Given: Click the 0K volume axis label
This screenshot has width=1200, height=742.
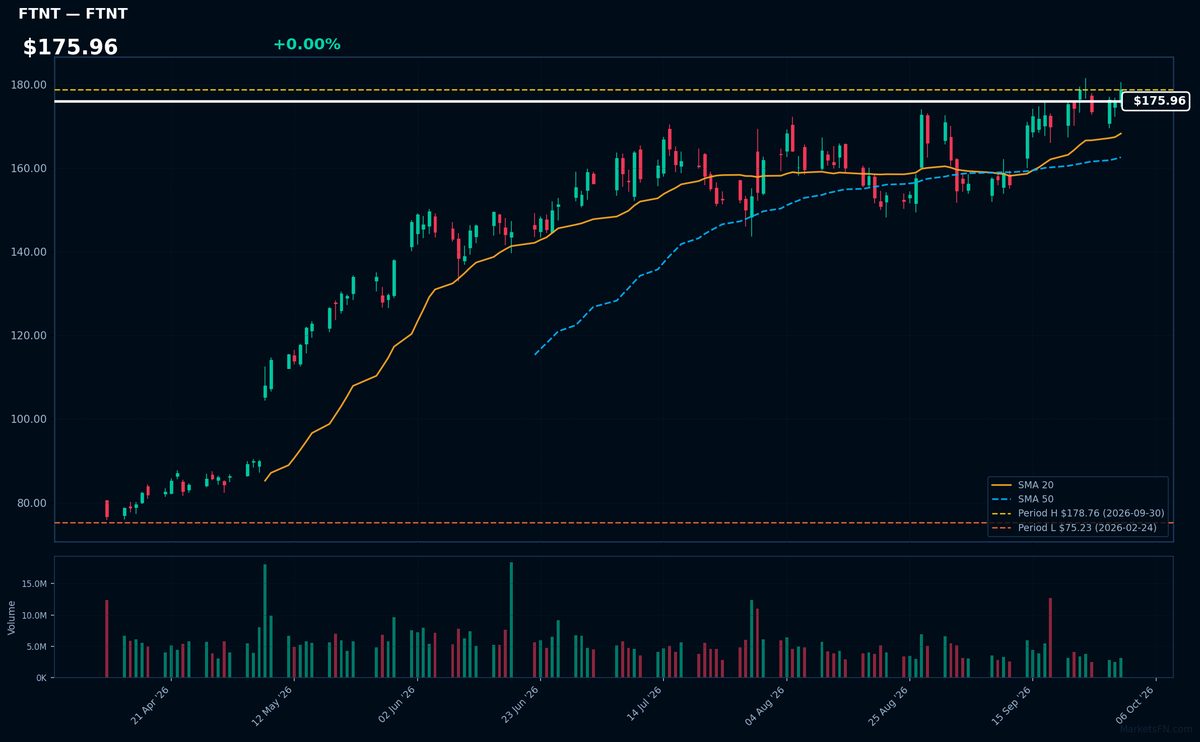Looking at the screenshot, I should click(x=41, y=678).
